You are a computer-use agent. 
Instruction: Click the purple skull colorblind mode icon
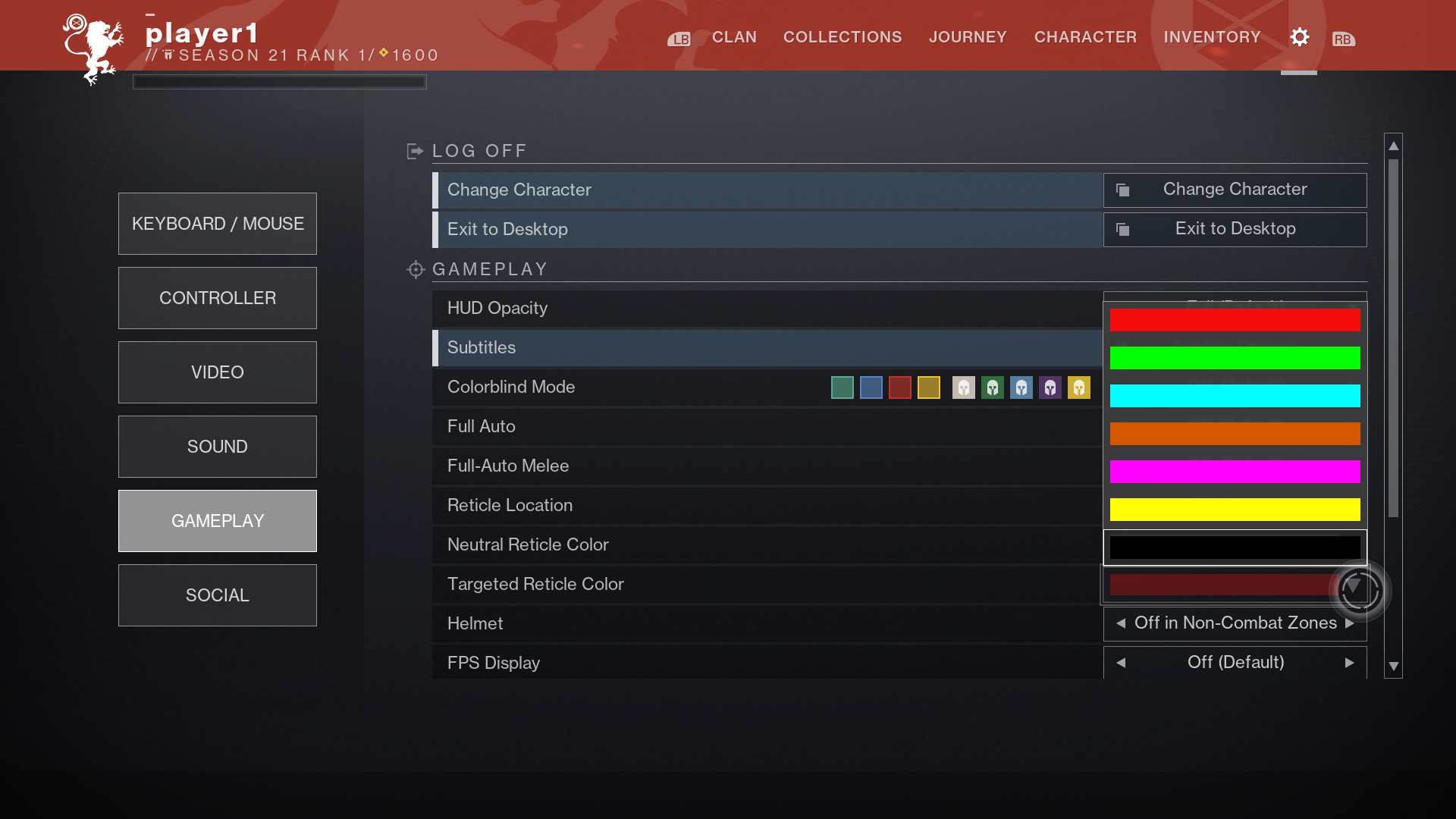(1050, 388)
